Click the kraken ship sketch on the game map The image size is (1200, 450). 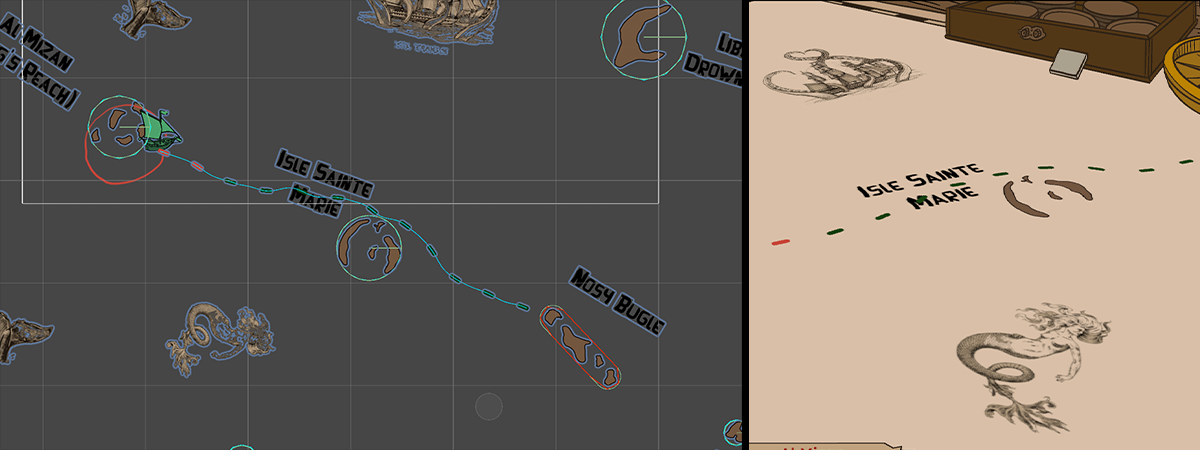click(x=838, y=76)
